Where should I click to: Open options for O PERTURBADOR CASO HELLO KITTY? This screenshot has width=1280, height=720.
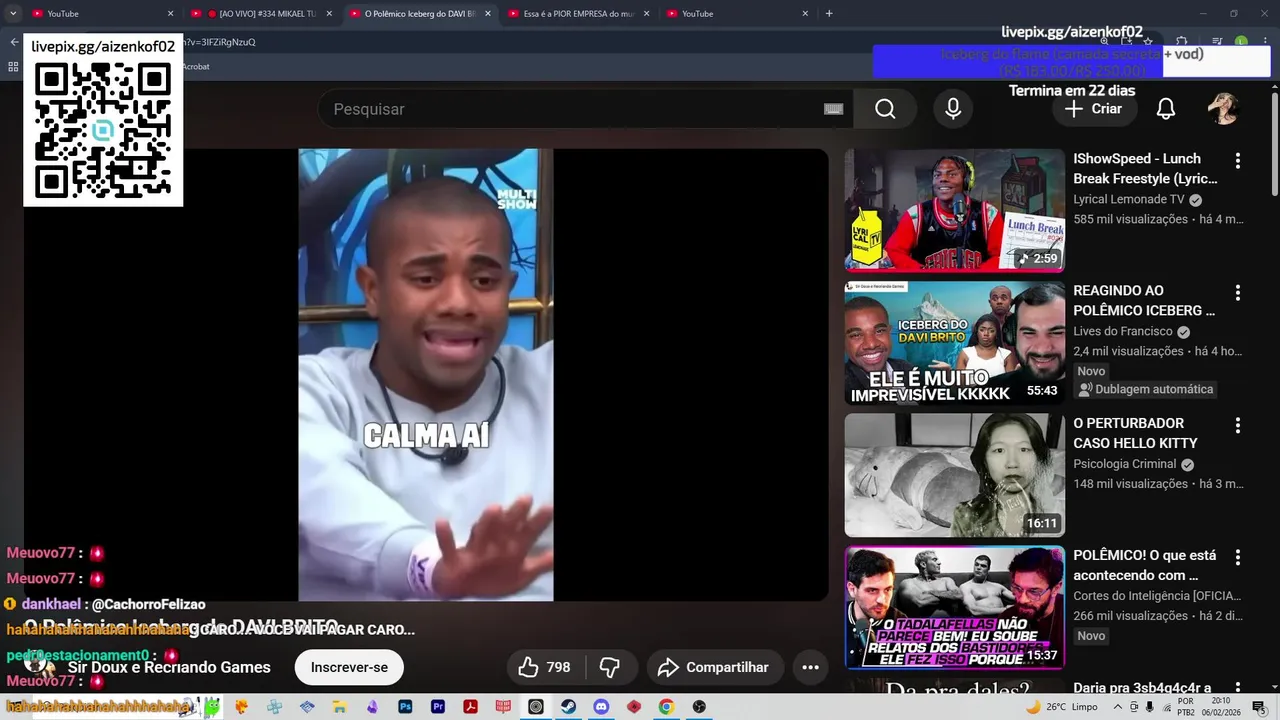(1238, 425)
